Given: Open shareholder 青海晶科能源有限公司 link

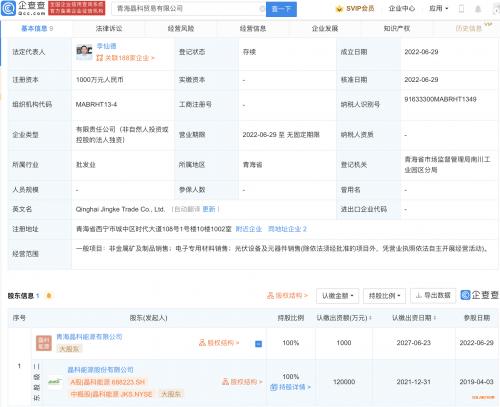Looking at the screenshot, I should tap(89, 337).
